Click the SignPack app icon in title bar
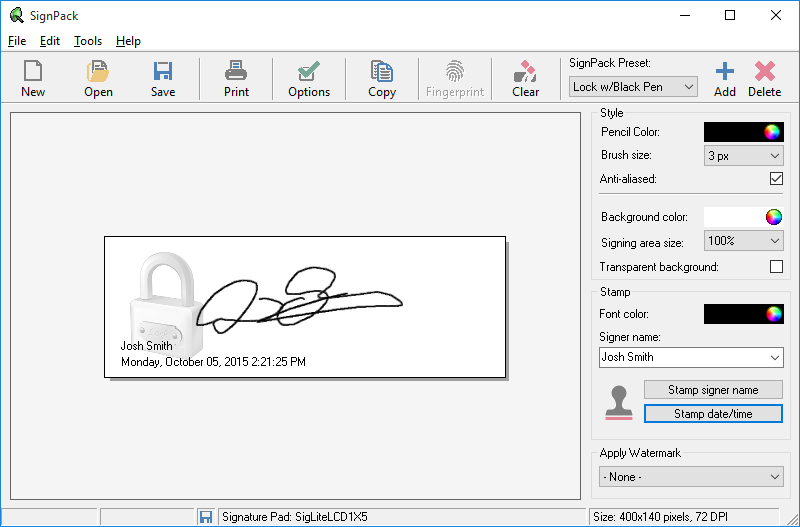The width and height of the screenshot is (800, 527). (x=16, y=15)
